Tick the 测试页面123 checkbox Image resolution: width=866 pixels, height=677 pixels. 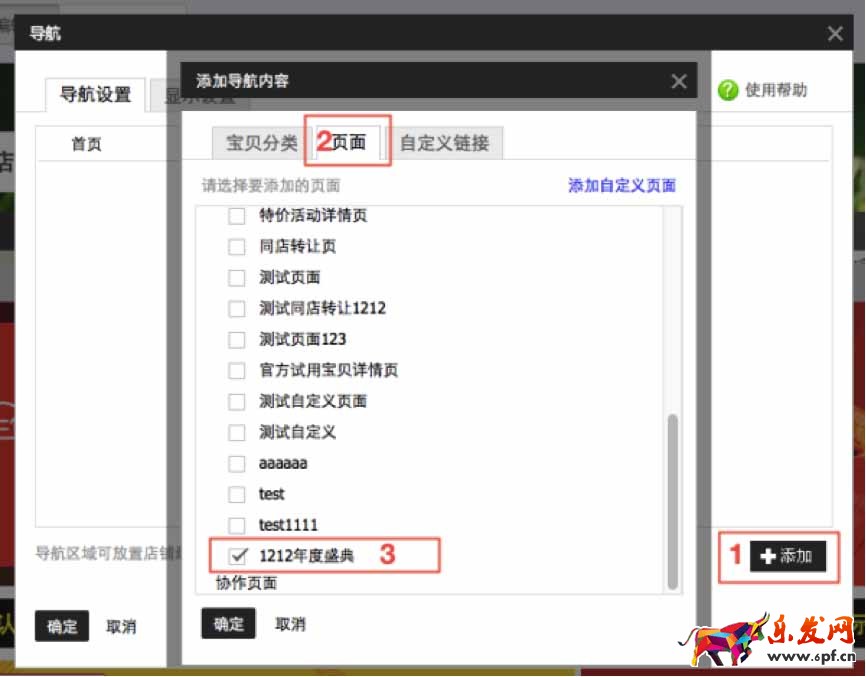point(237,340)
